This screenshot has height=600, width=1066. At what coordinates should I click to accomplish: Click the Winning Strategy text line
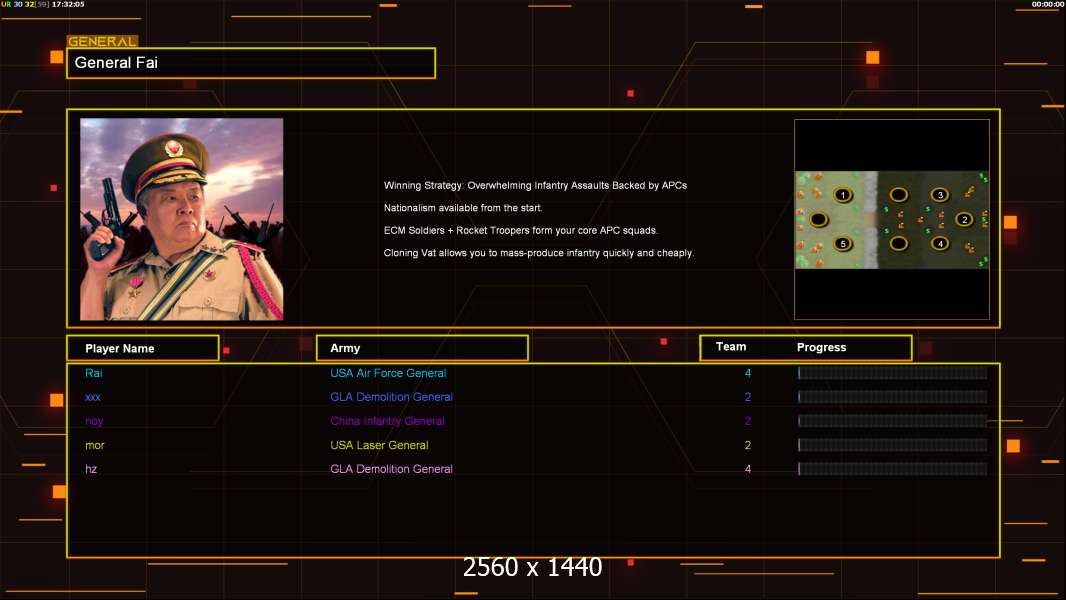click(535, 186)
